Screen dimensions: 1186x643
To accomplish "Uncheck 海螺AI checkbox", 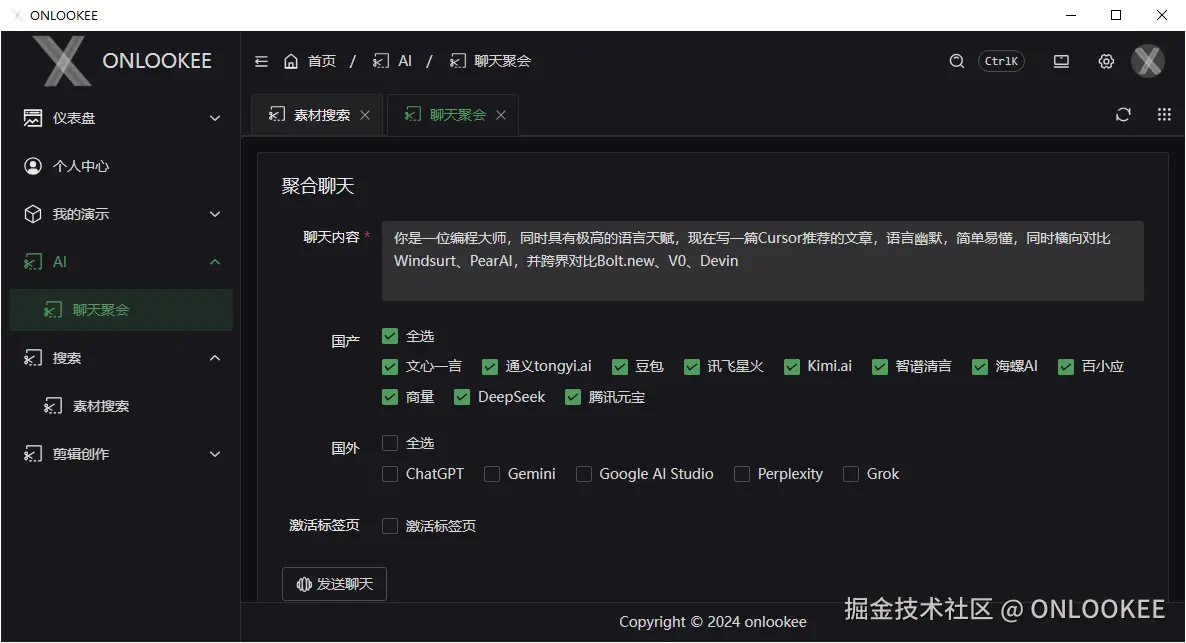I will click(x=980, y=367).
